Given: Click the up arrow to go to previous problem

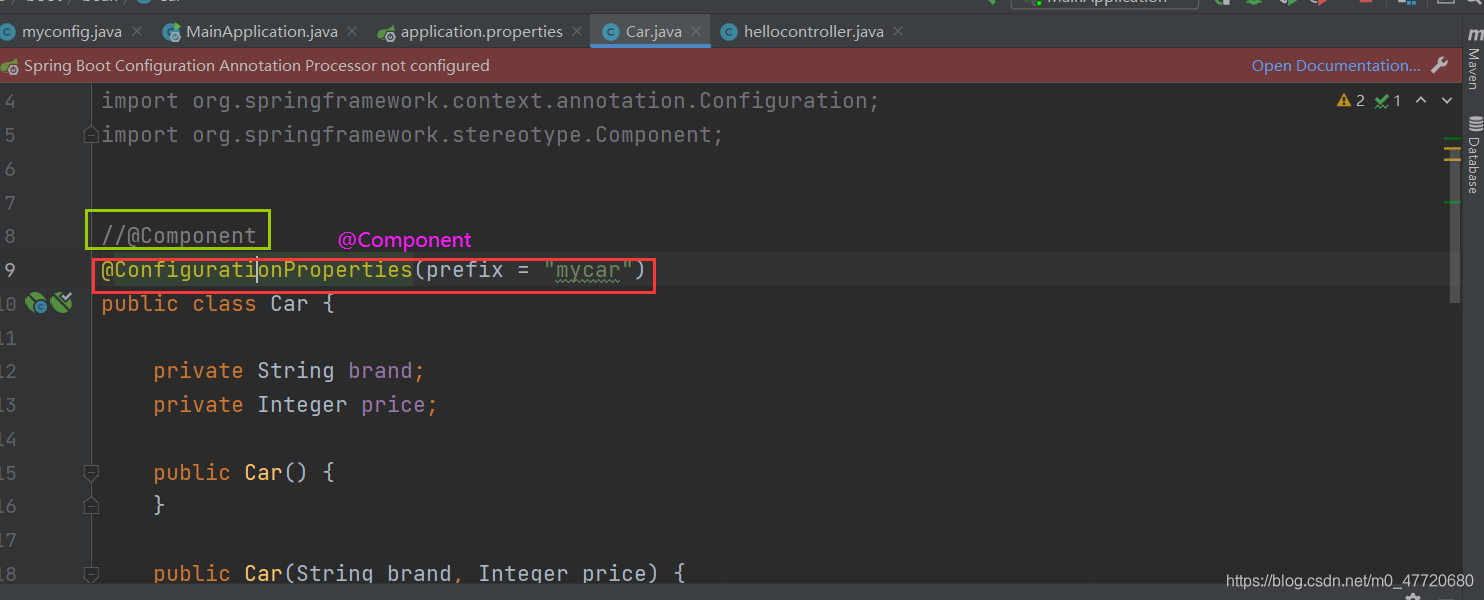Looking at the screenshot, I should pos(1420,100).
